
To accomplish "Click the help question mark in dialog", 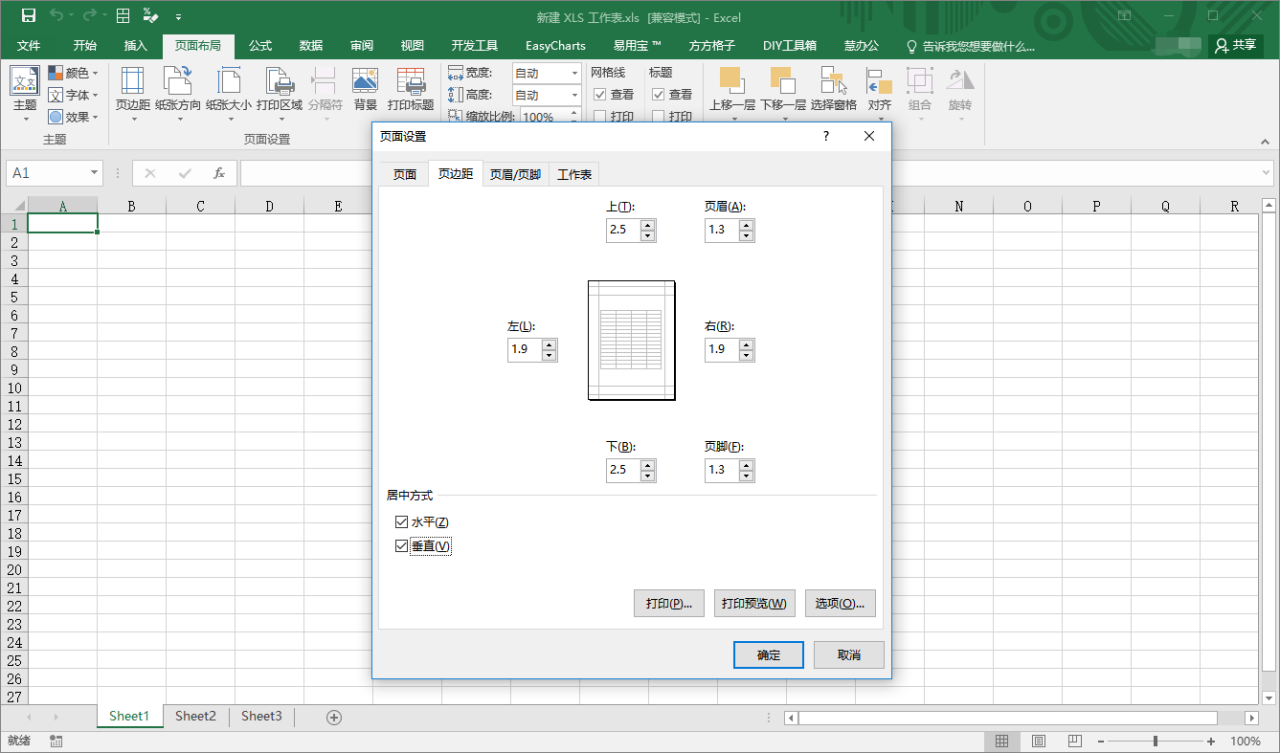I will (826, 136).
